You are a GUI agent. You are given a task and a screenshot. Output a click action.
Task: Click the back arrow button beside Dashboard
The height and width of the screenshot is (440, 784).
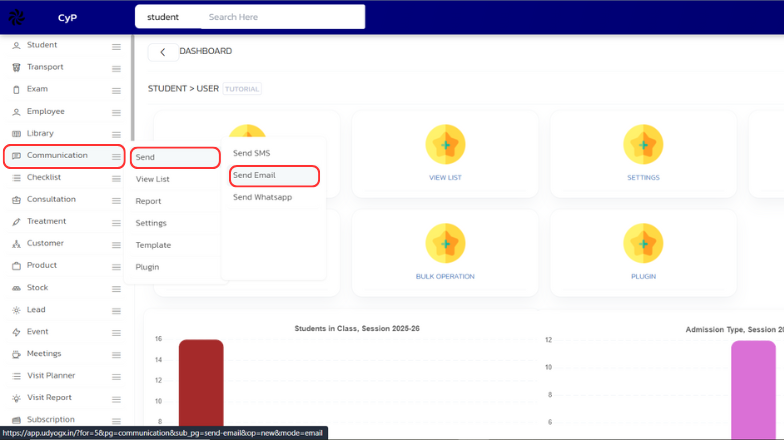pyautogui.click(x=162, y=52)
